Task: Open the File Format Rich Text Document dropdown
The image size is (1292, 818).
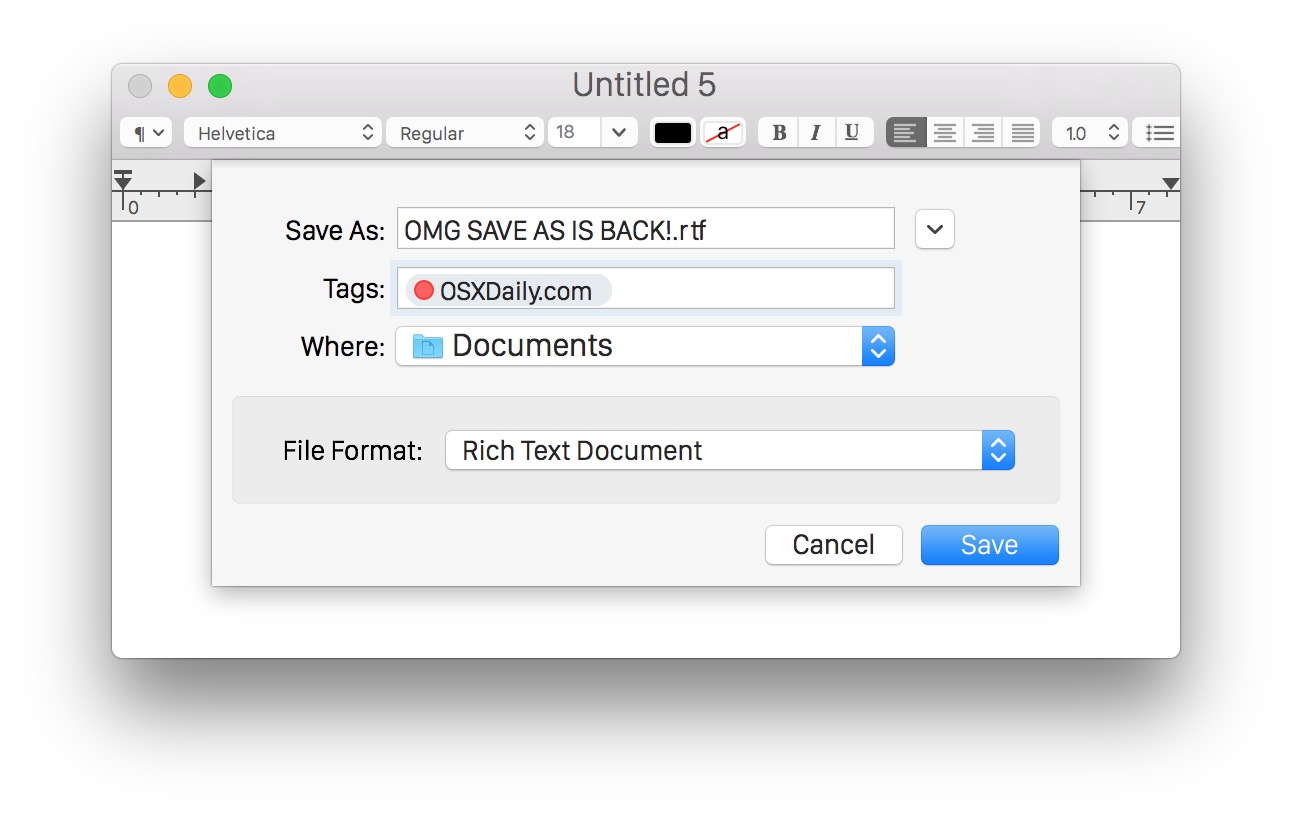Action: point(730,451)
